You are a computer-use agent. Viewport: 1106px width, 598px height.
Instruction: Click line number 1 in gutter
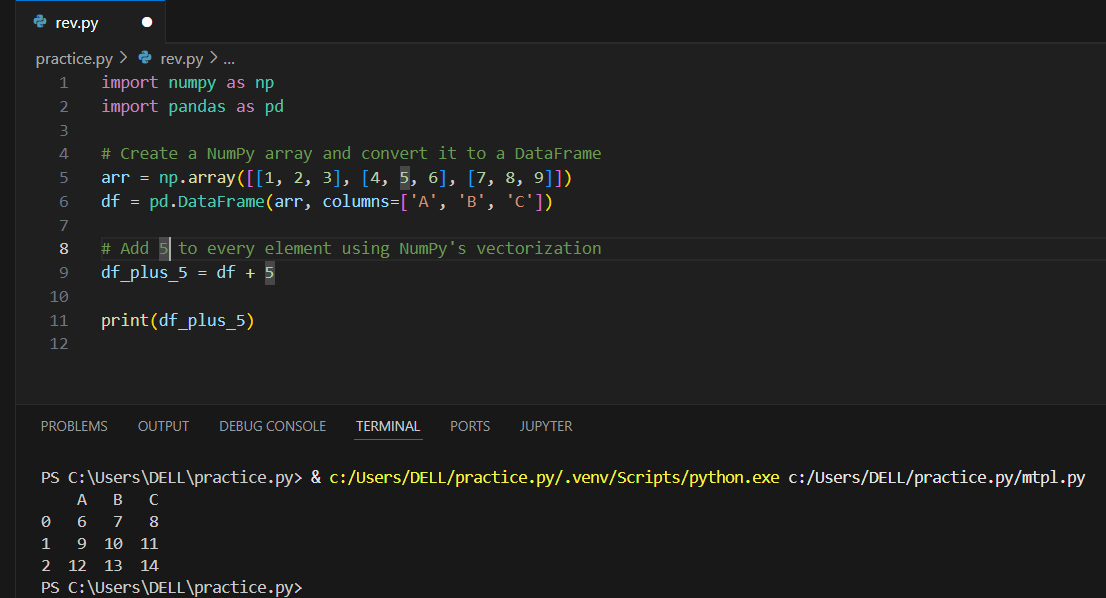coord(63,83)
